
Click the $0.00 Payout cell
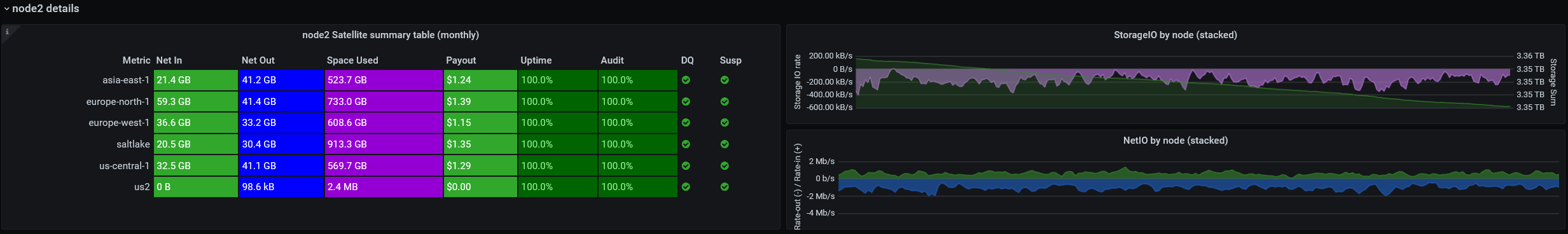[x=480, y=187]
